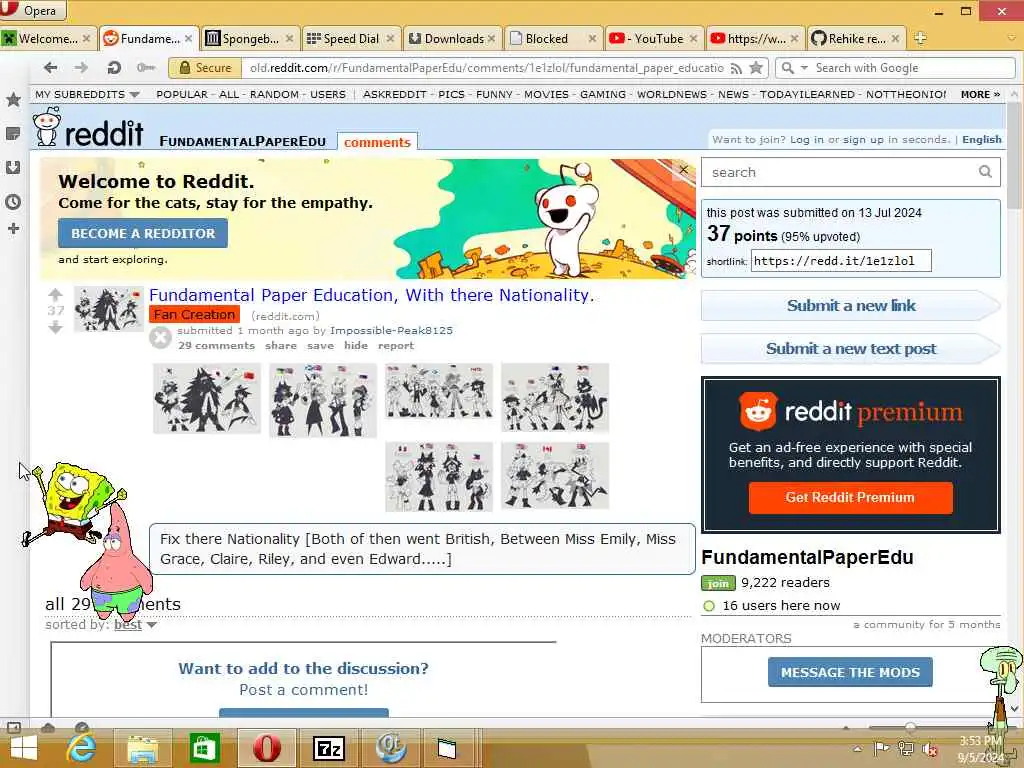Open Windows Store from taskbar
The height and width of the screenshot is (768, 1024).
(x=204, y=748)
